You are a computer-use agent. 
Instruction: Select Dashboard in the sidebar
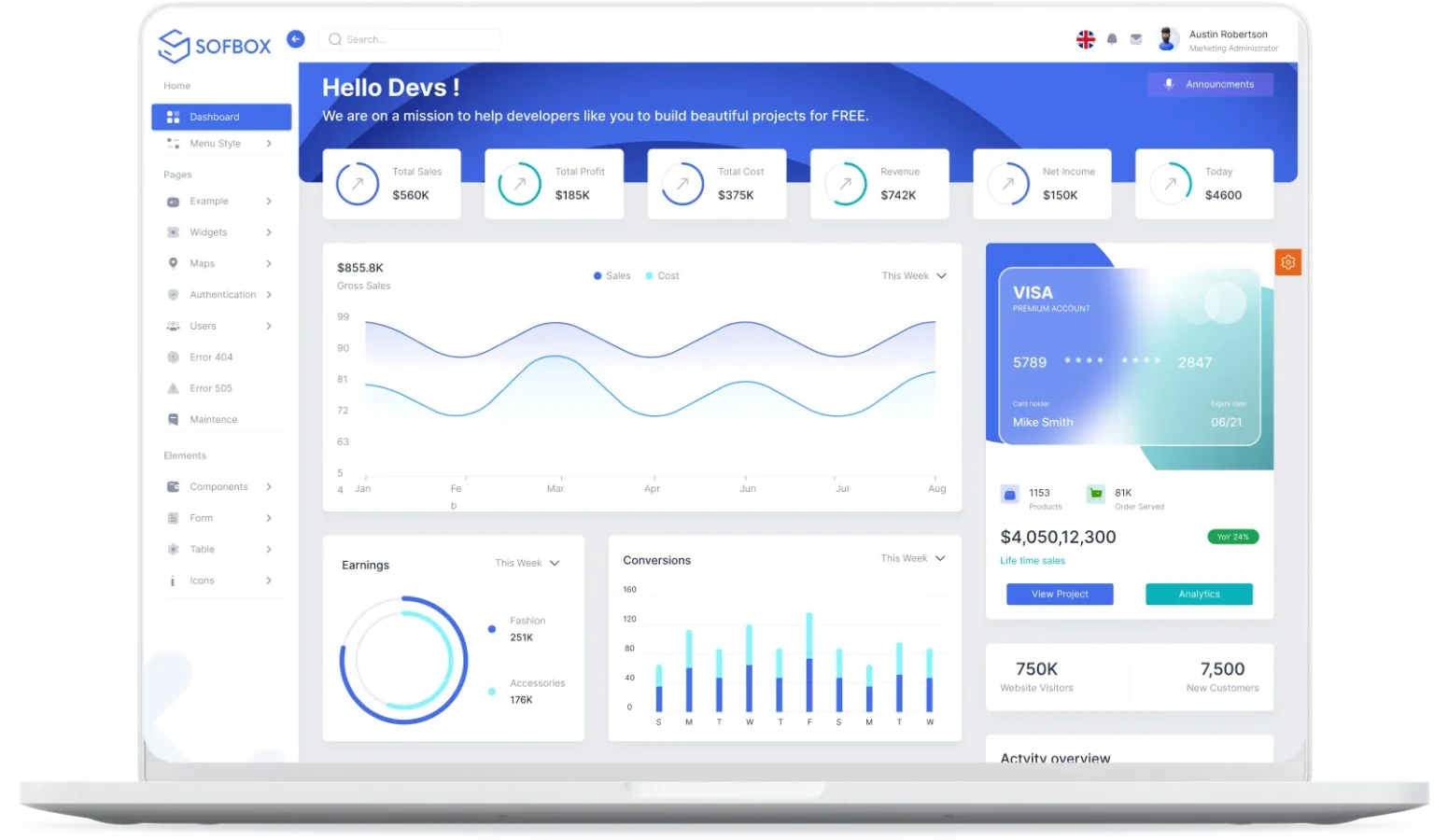tap(221, 117)
